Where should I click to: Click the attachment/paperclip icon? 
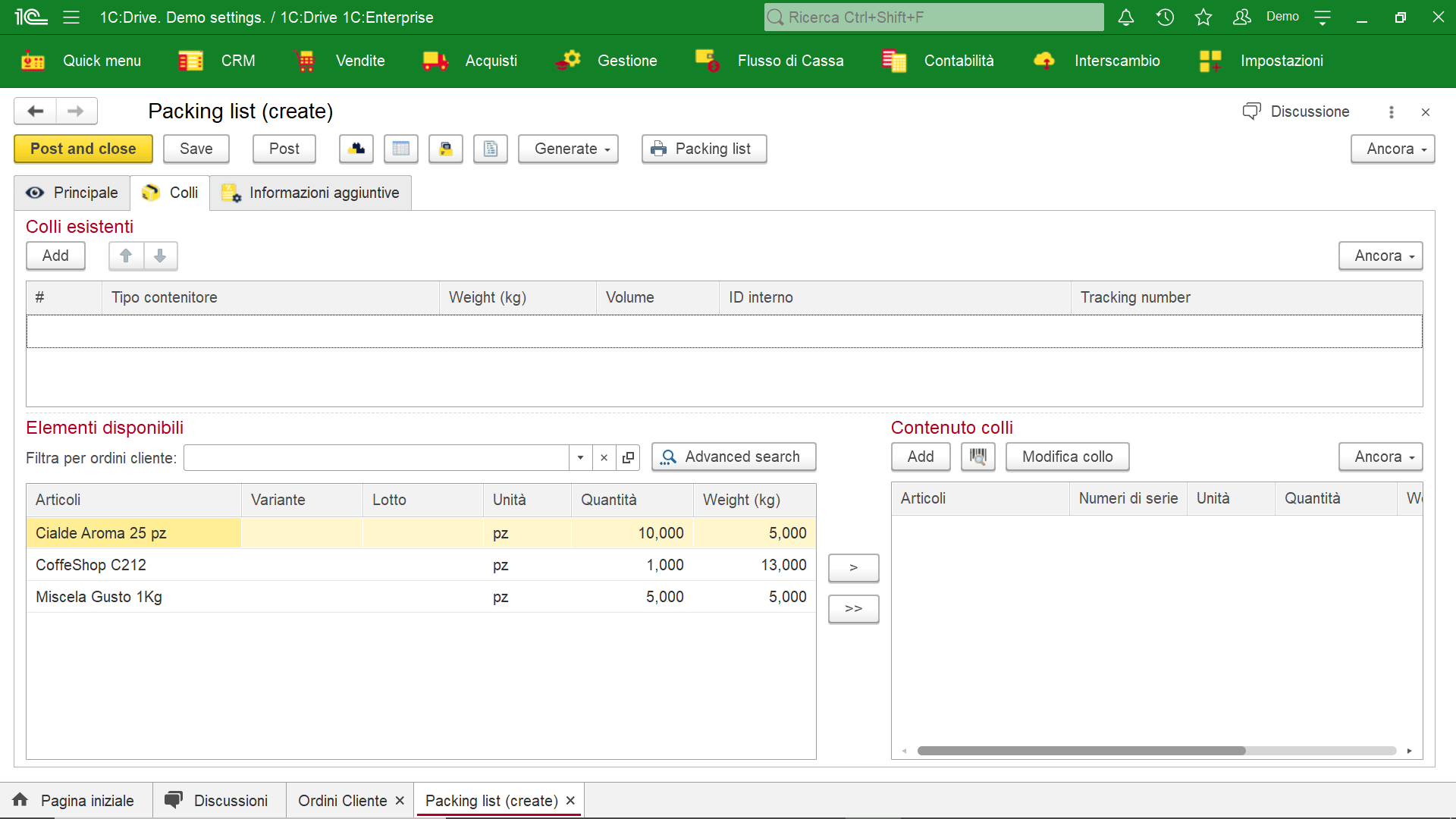(x=447, y=148)
